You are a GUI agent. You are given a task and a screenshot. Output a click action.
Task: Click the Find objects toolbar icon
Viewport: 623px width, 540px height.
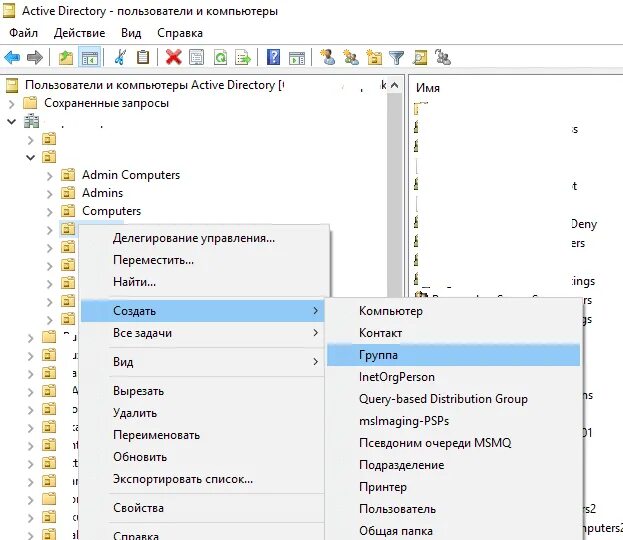(420, 58)
